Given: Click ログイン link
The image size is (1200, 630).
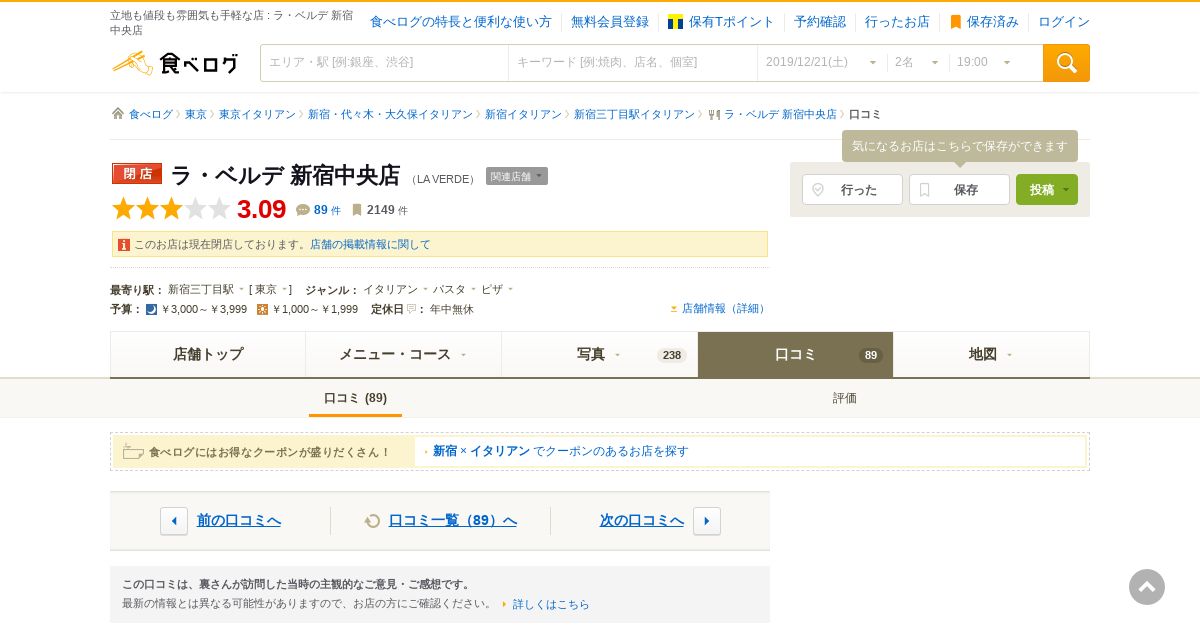Looking at the screenshot, I should (1064, 22).
